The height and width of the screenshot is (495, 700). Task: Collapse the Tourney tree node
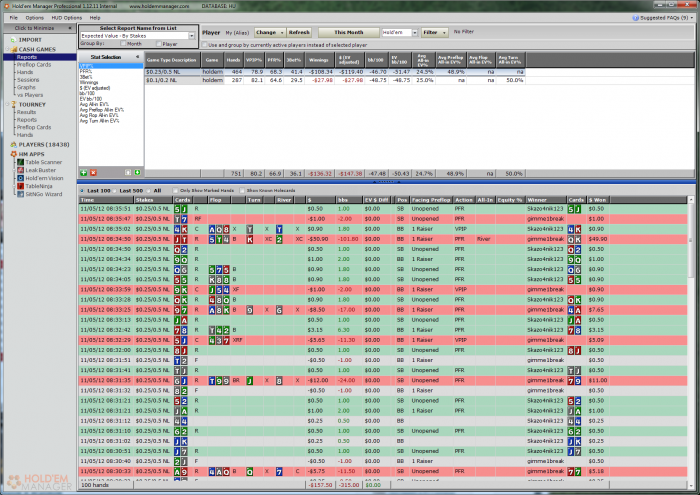click(x=7, y=104)
